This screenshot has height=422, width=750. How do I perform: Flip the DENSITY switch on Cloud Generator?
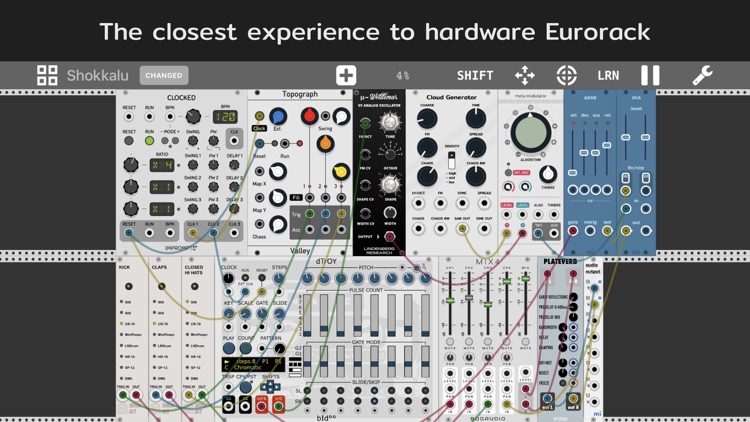[x=451, y=161]
